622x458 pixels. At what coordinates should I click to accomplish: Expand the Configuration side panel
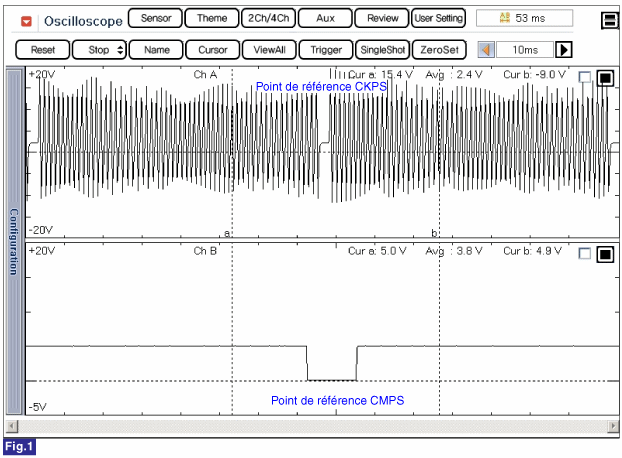point(14,240)
